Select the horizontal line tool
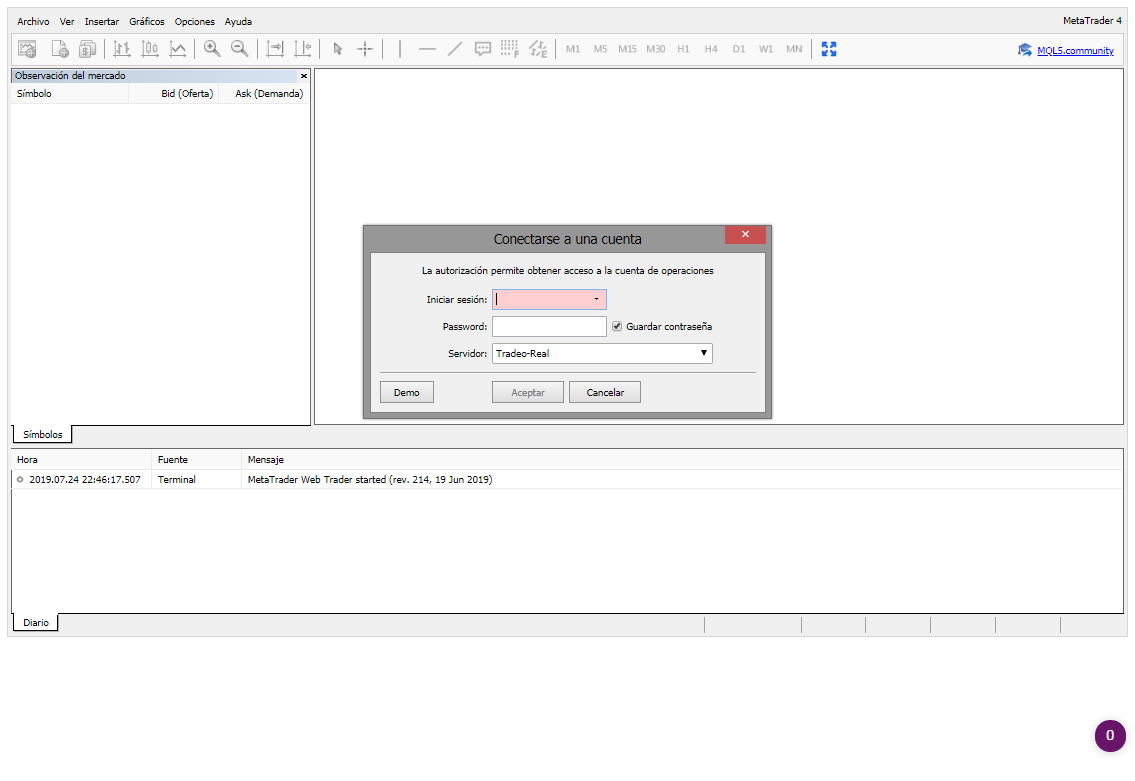This screenshot has height=781, width=1135. click(x=427, y=49)
